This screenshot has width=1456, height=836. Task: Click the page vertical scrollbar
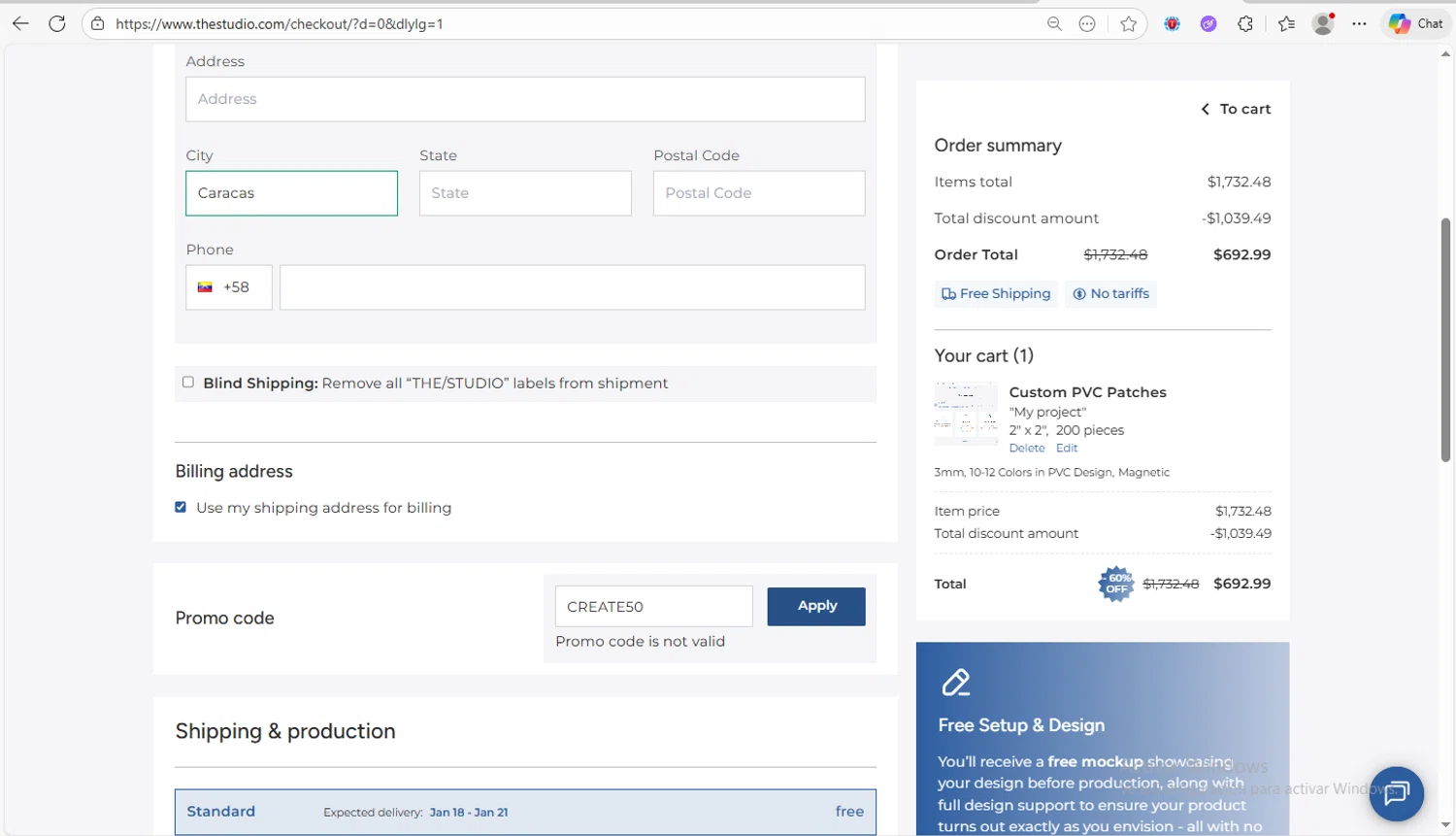click(1445, 340)
